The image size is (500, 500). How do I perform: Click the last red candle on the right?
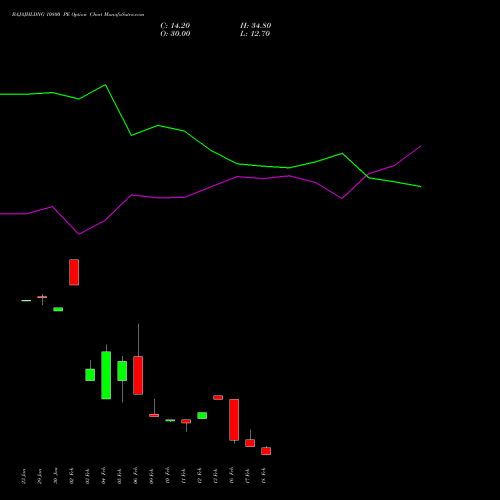(x=266, y=451)
